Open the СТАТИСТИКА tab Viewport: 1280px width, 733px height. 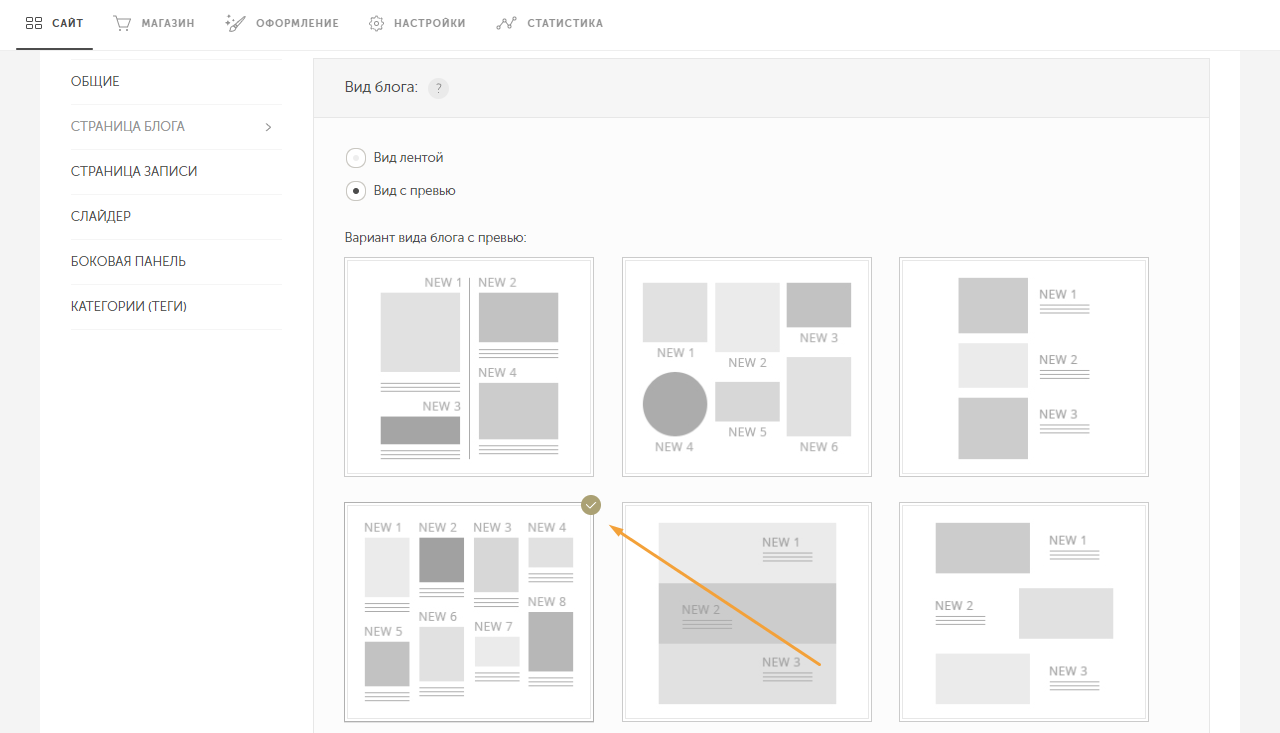pos(550,23)
